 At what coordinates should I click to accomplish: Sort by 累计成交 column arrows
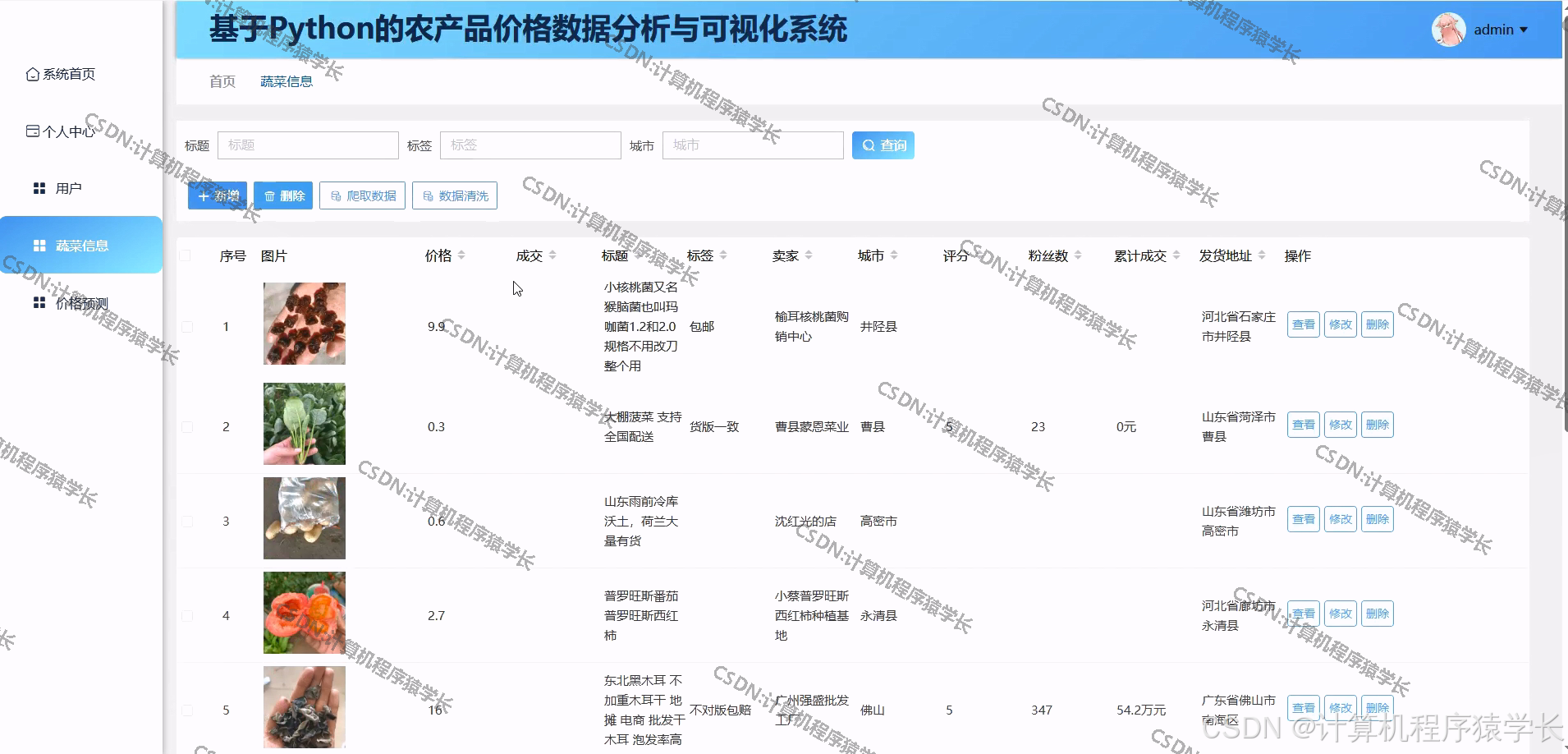(1176, 255)
